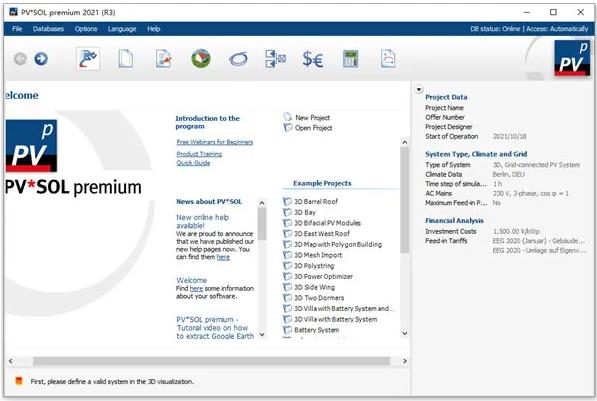Screen dimensions: 597x401
Task: Click the DB status: Online text
Action: coord(495,29)
